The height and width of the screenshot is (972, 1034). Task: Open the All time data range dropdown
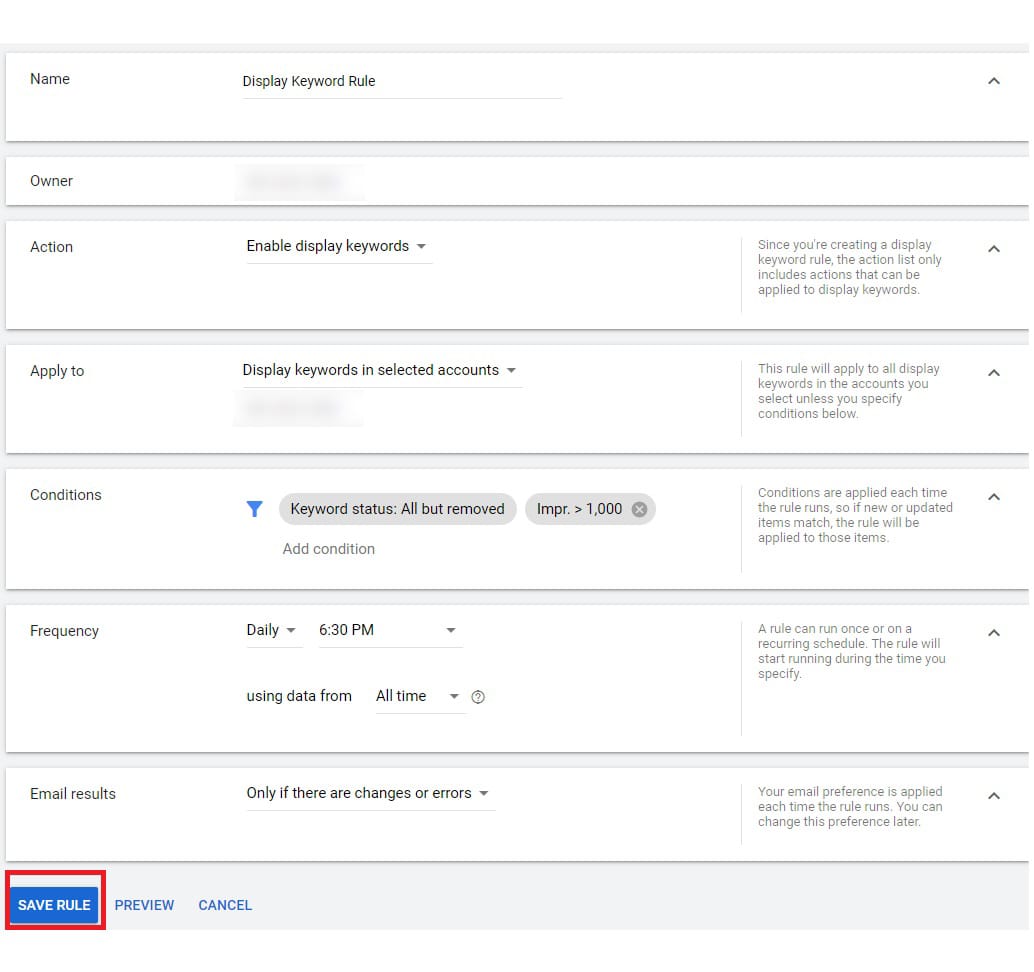(x=417, y=696)
